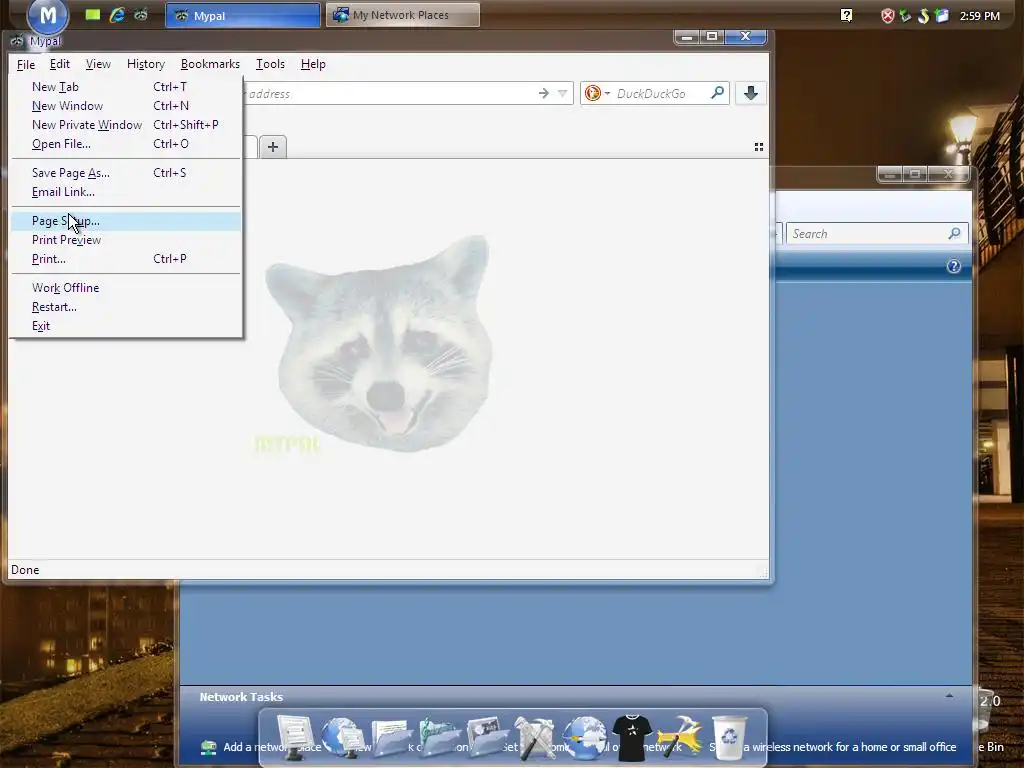The width and height of the screenshot is (1024, 768).
Task: Select Page Setup menu entry
Action: [126, 221]
